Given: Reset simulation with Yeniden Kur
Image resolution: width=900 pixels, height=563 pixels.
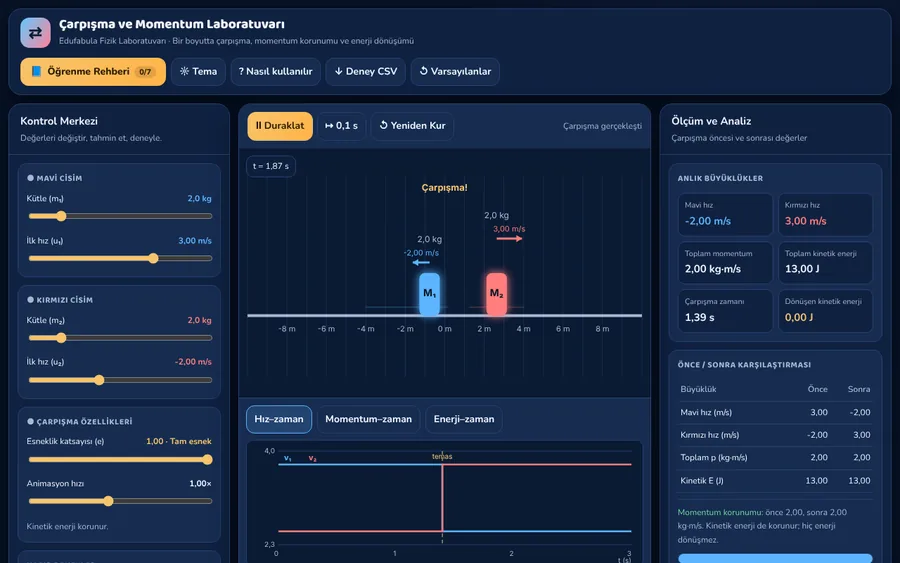Looking at the screenshot, I should click(x=412, y=126).
